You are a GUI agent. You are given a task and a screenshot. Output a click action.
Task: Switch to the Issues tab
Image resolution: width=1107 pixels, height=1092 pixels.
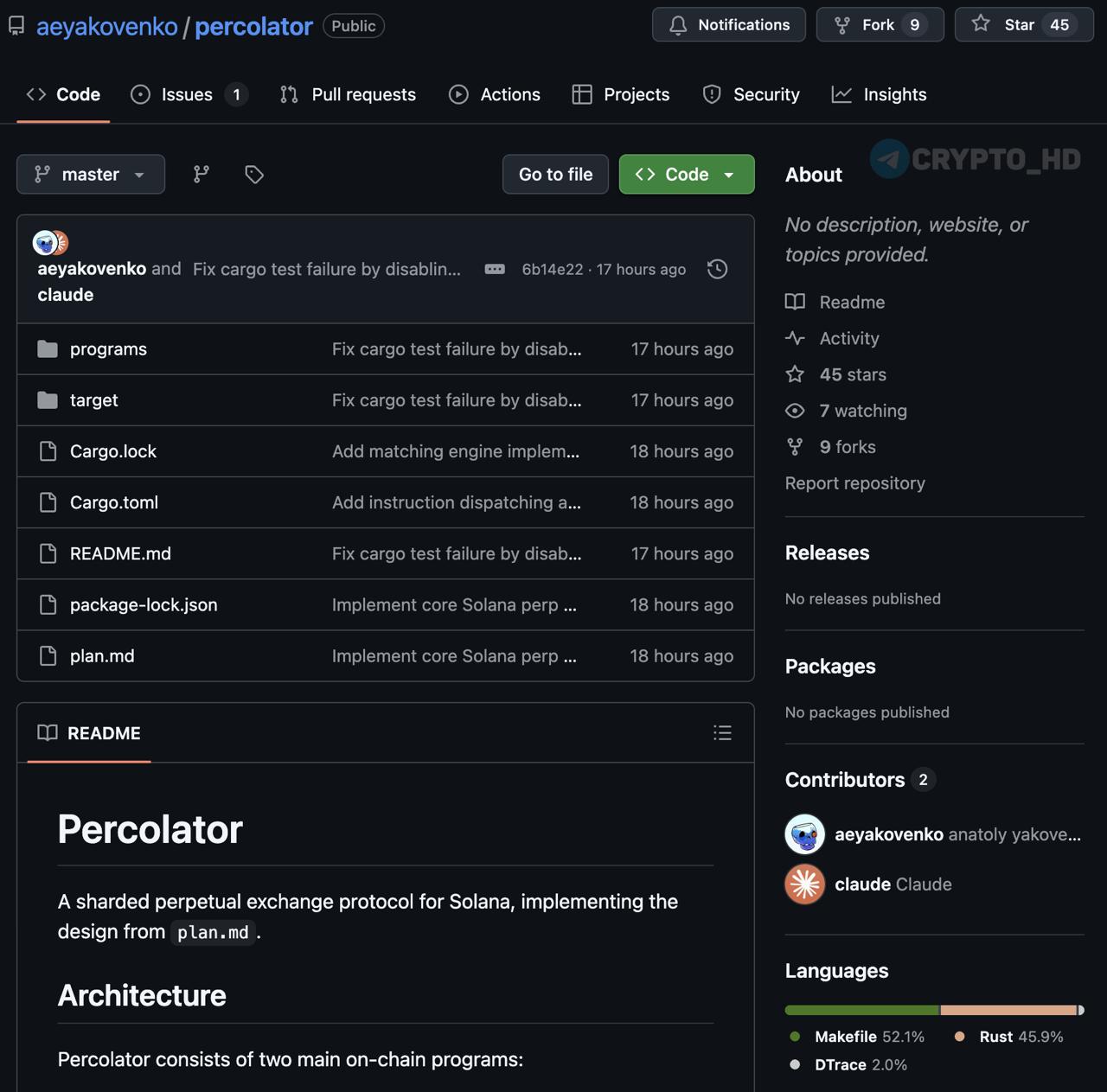click(x=188, y=94)
